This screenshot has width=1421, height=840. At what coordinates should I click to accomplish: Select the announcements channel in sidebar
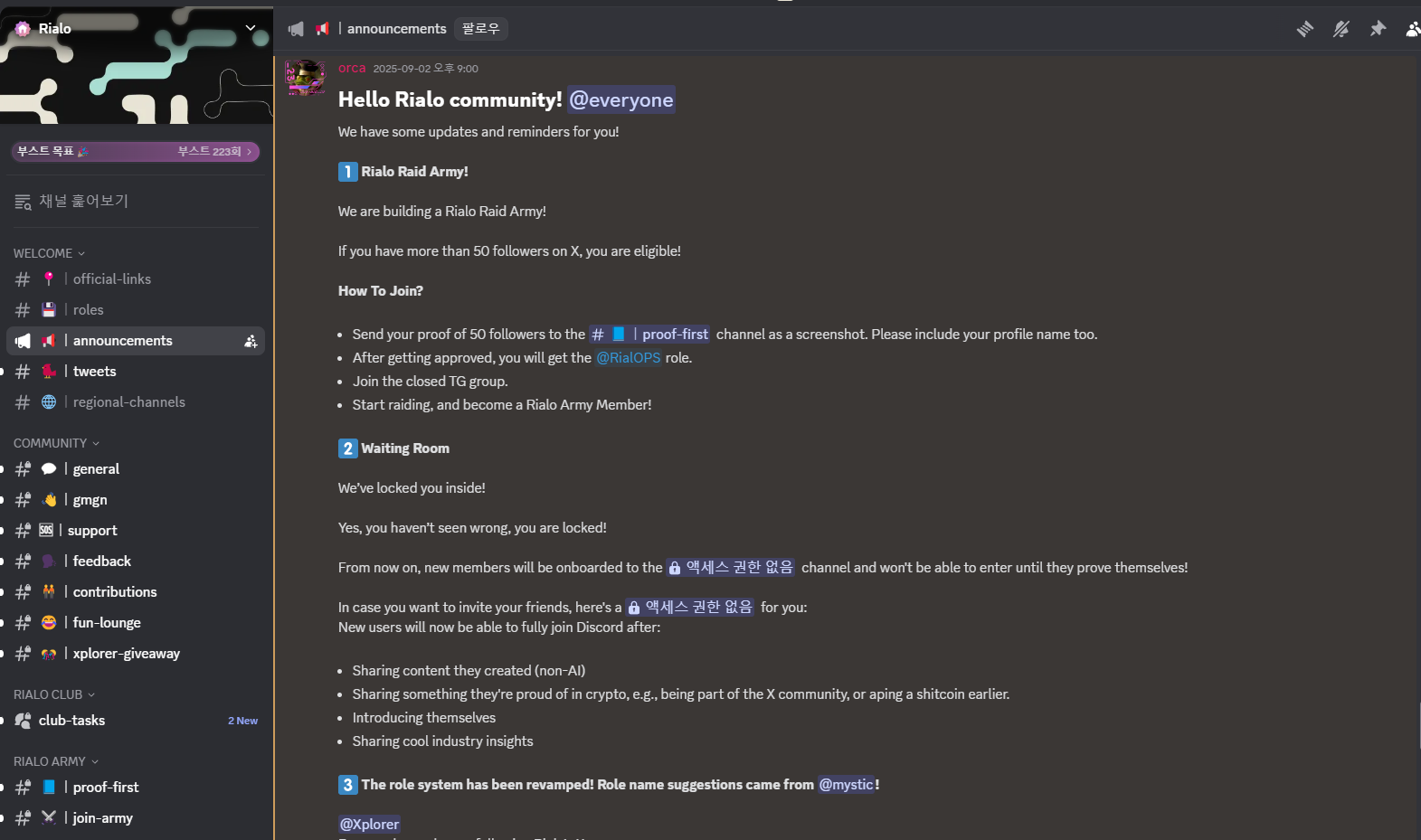click(136, 341)
